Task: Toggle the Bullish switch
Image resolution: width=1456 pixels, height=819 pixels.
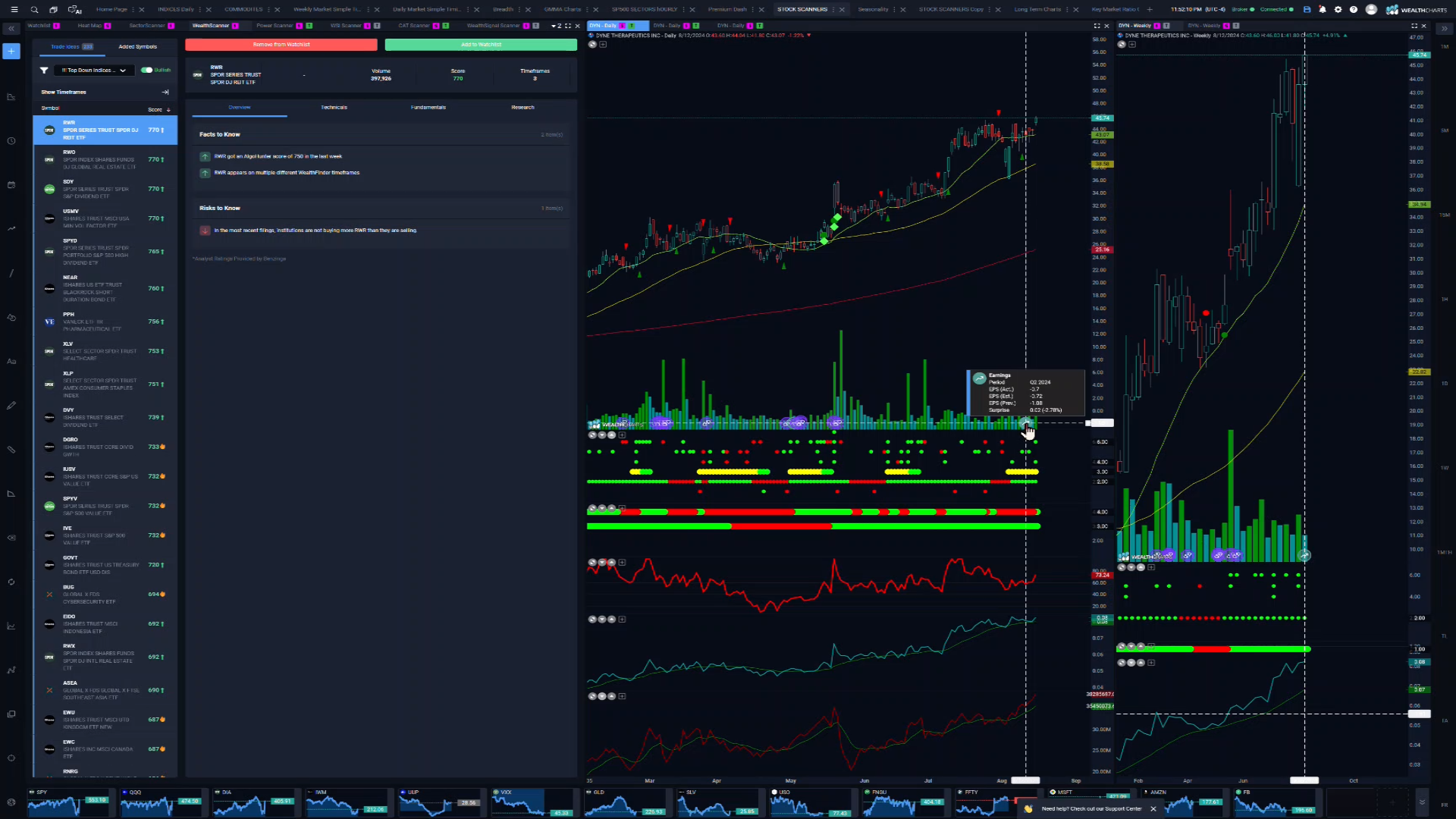Action: pos(146,71)
